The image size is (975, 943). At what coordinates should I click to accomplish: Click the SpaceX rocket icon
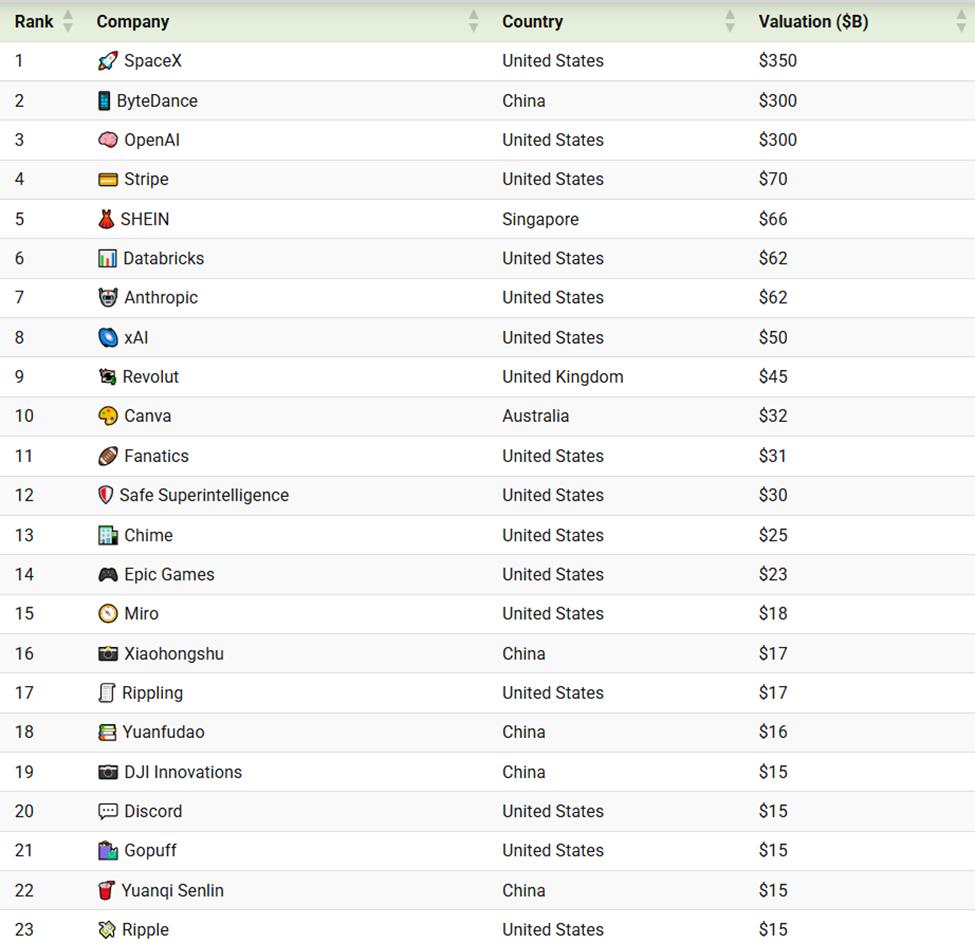pos(108,61)
